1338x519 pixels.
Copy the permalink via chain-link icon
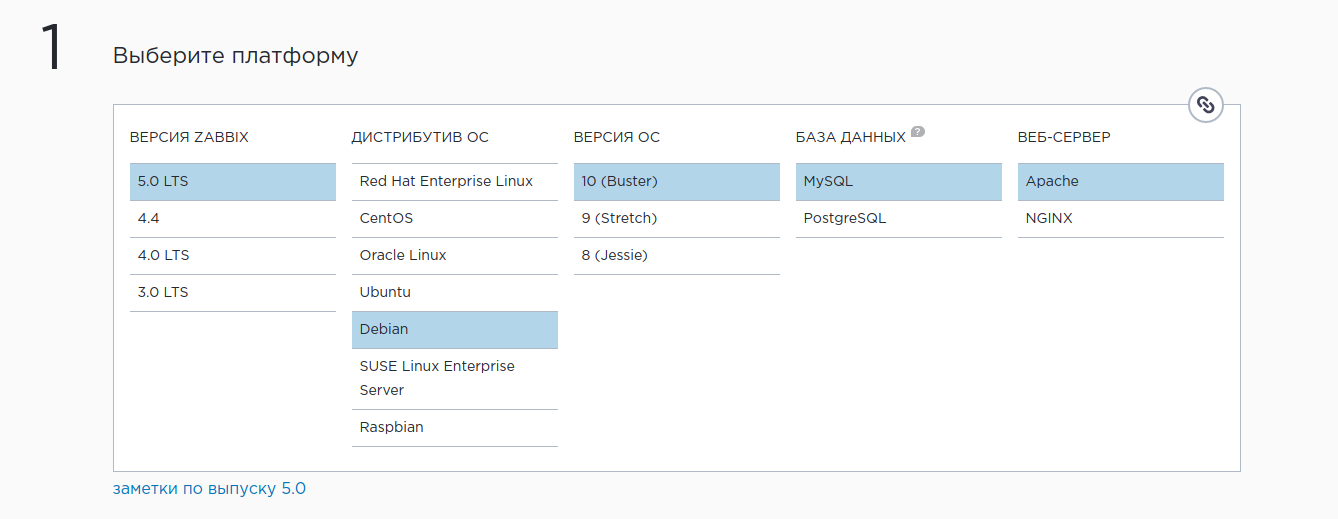point(1206,104)
